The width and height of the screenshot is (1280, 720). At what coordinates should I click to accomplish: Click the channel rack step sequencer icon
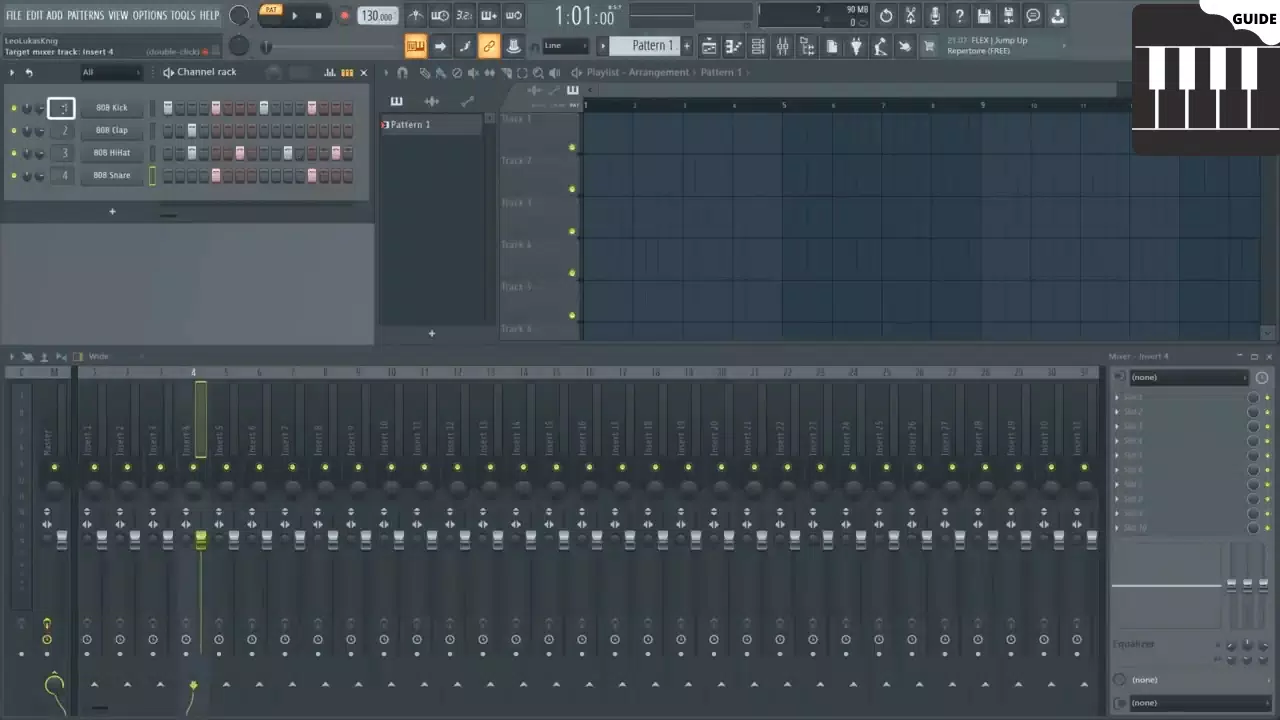coord(347,72)
